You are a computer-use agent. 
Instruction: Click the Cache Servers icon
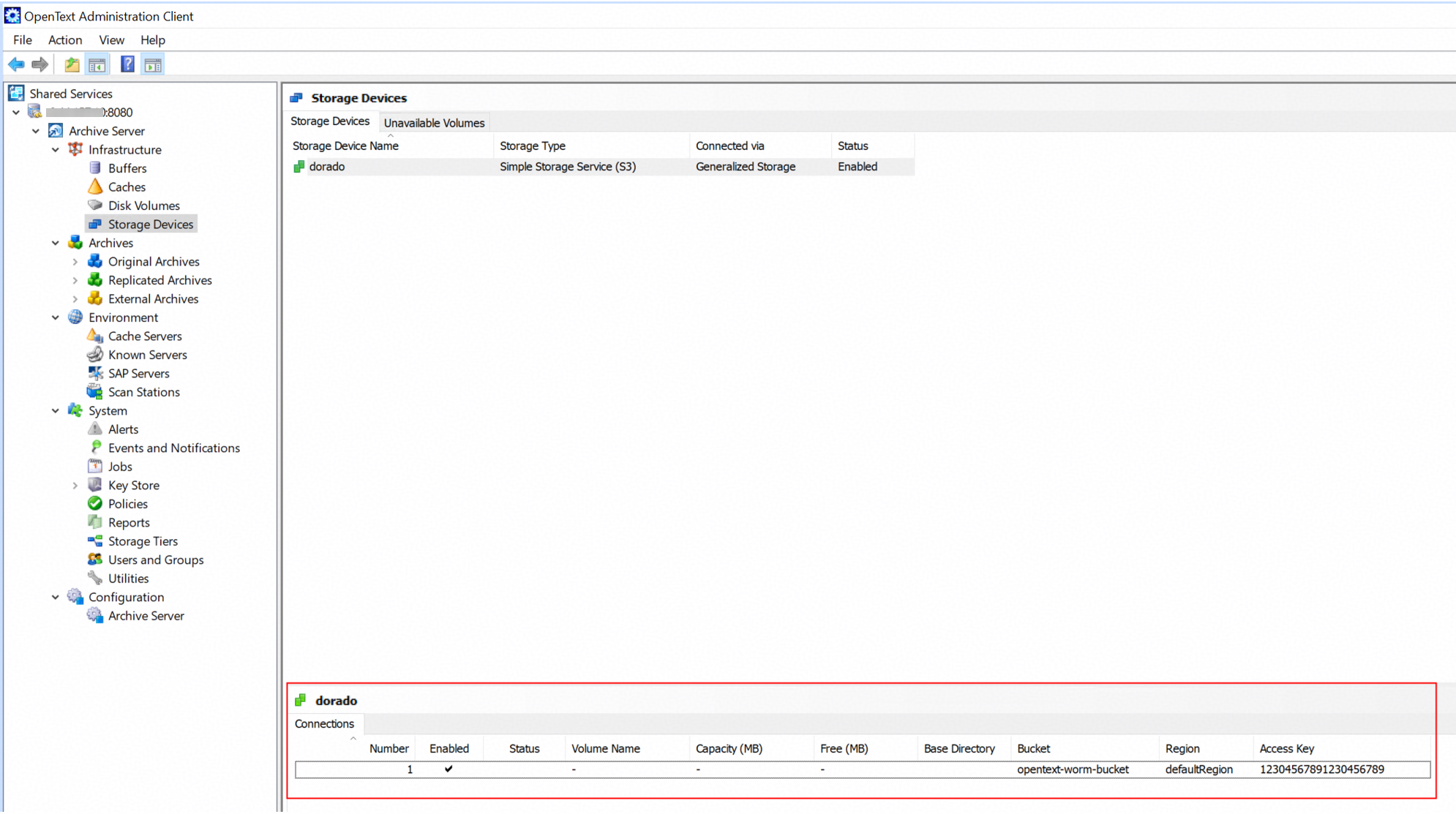coord(95,336)
